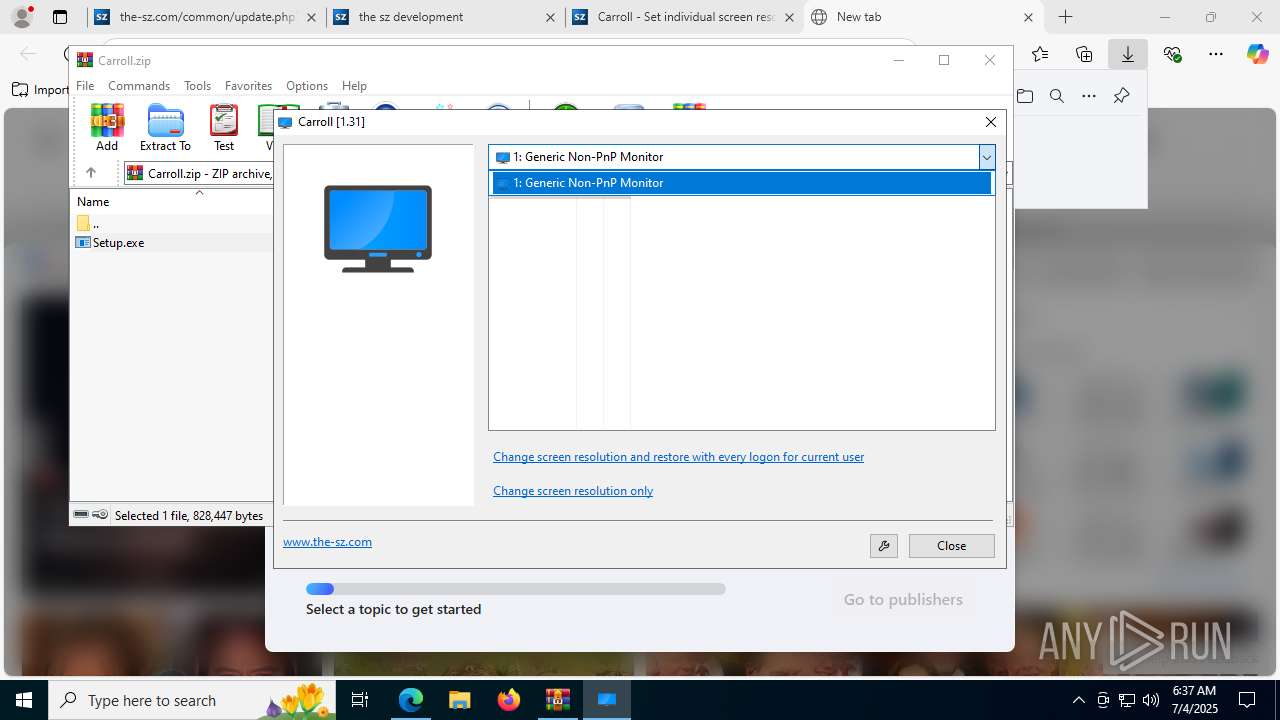Open Task View on the taskbar
This screenshot has height=720, width=1280.
[x=360, y=700]
